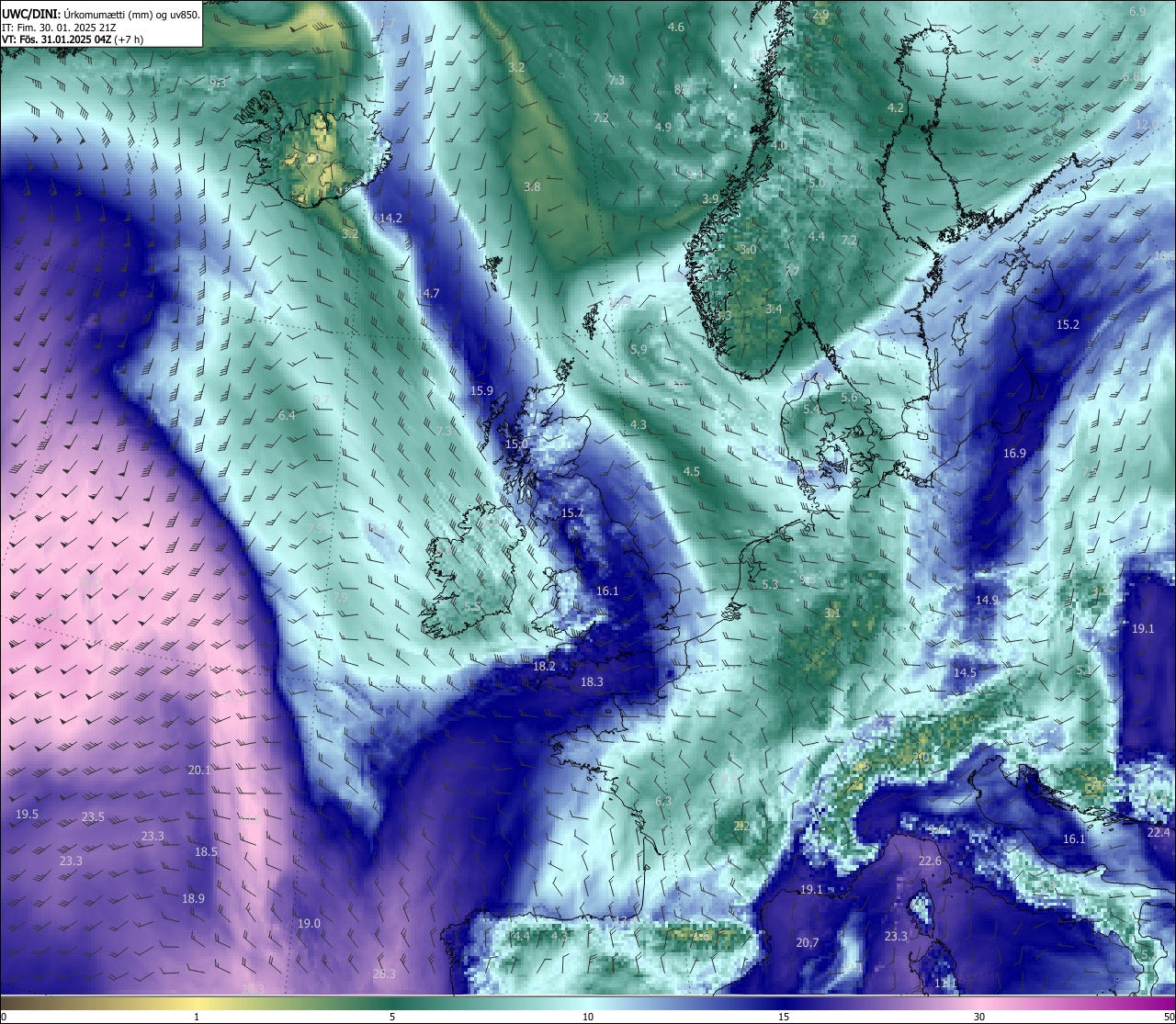Click the map value "20.1"

(198, 770)
